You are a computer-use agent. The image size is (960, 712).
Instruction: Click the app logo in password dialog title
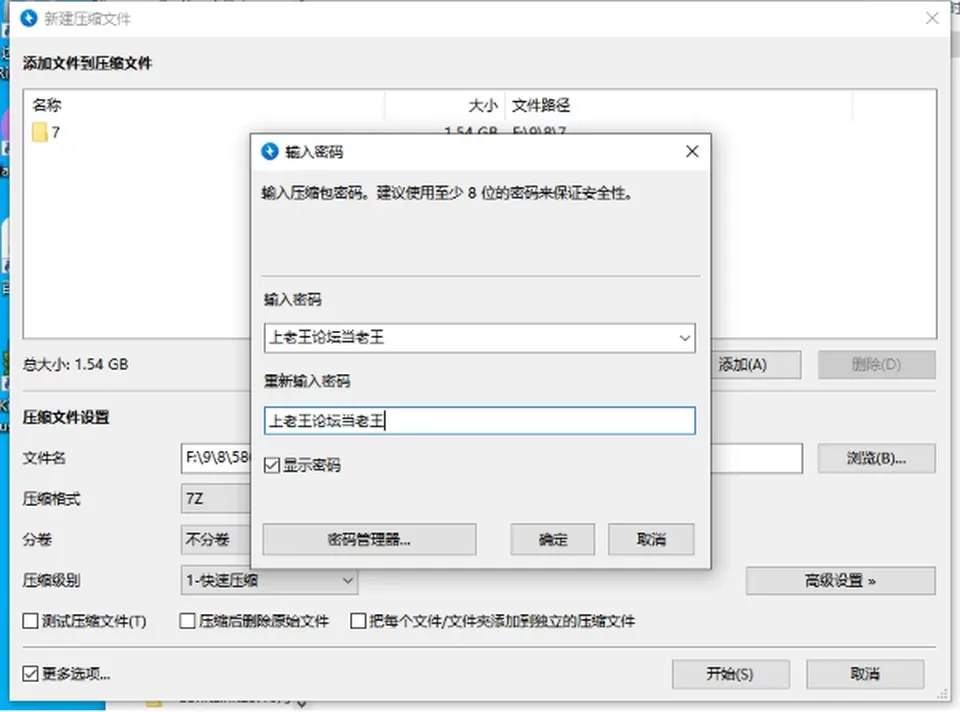click(269, 151)
